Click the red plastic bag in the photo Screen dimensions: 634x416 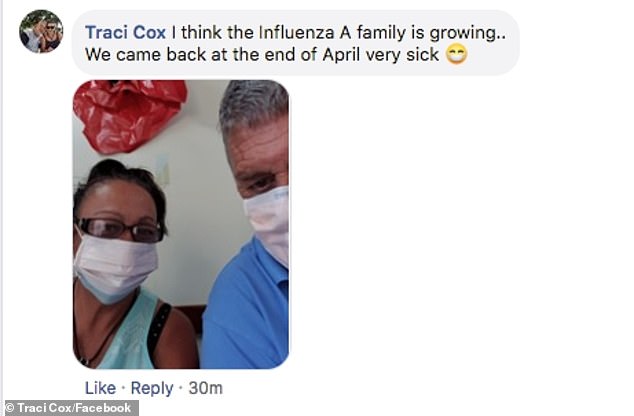(x=129, y=115)
